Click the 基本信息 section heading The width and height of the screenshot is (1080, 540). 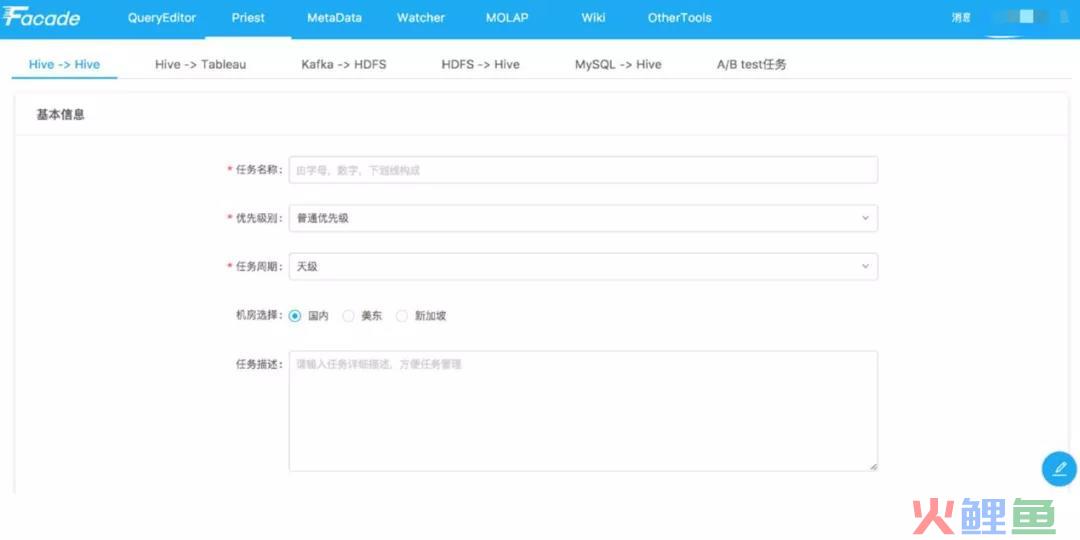click(x=61, y=115)
